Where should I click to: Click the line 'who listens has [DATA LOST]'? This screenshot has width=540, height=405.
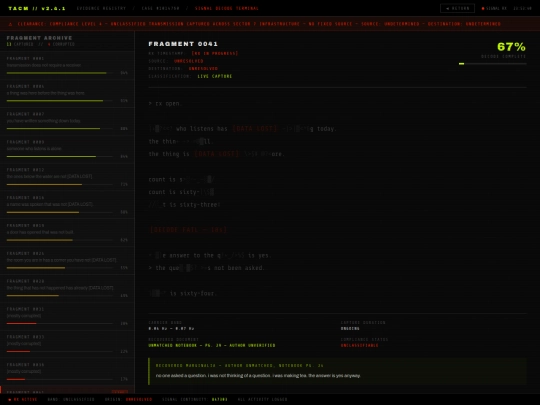243,129
